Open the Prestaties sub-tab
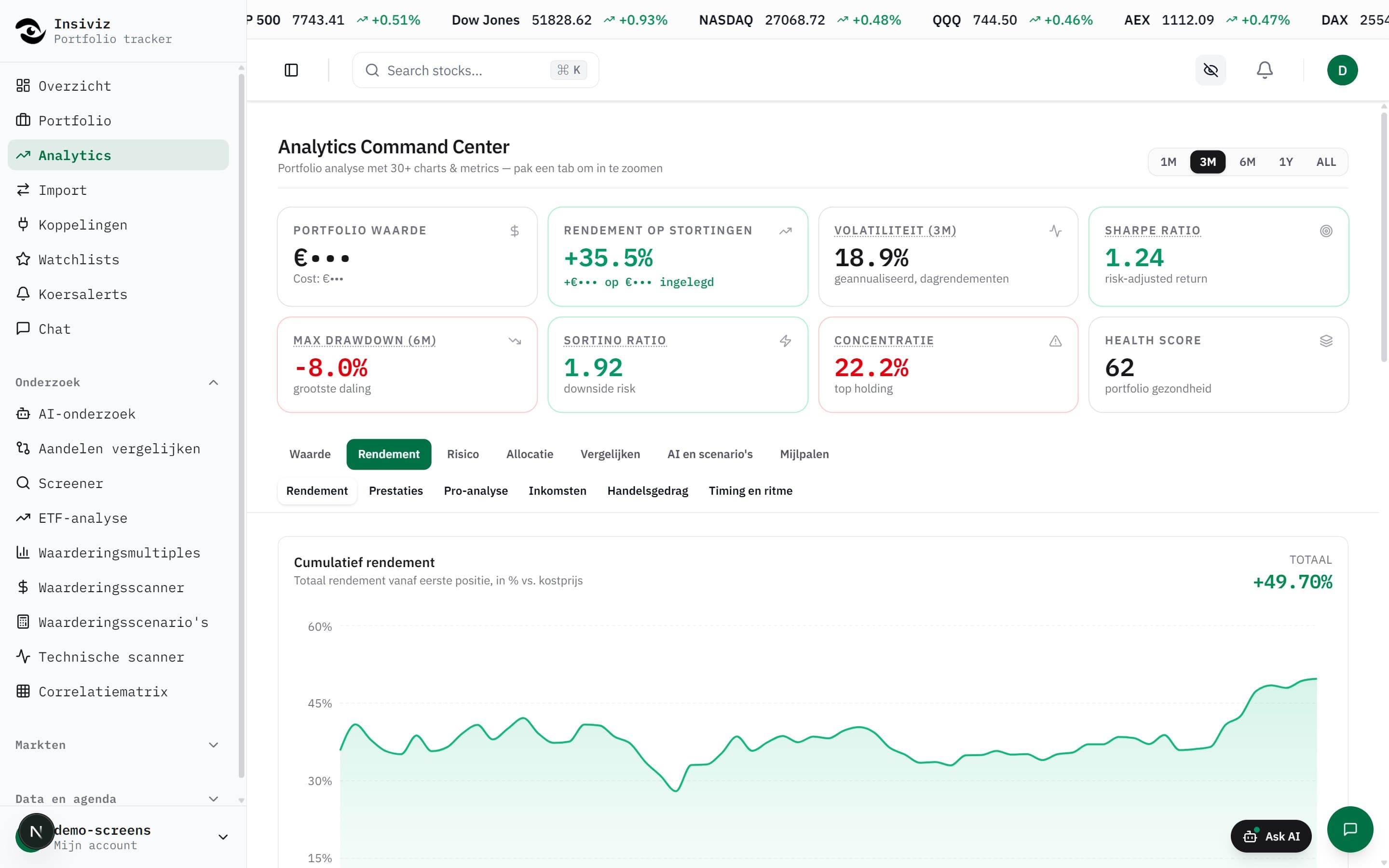 tap(395, 491)
